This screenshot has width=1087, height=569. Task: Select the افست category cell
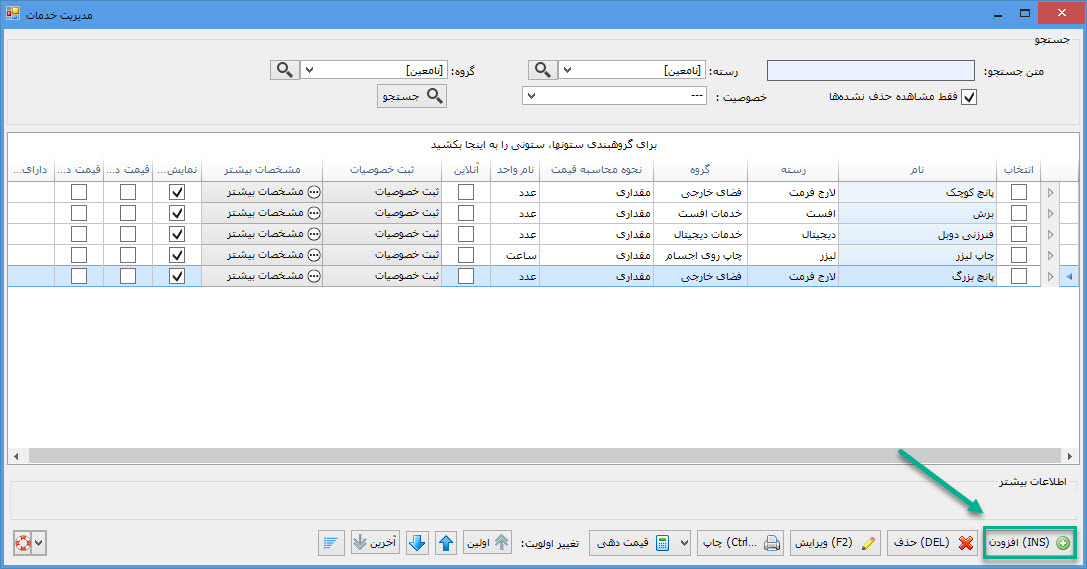pyautogui.click(x=793, y=213)
